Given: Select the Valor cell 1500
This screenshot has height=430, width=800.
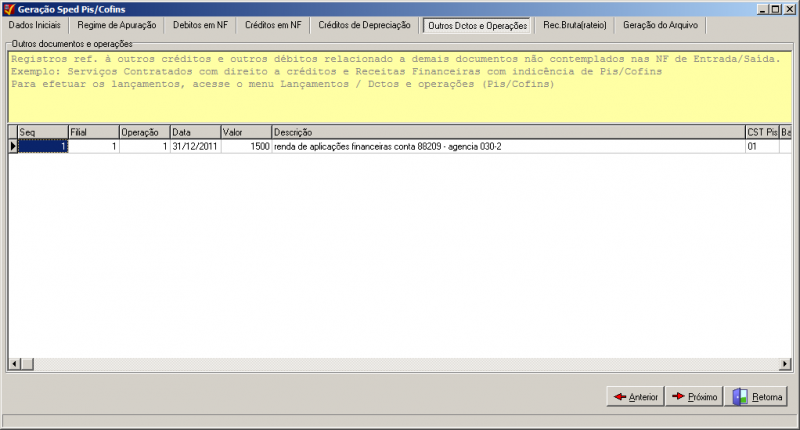Looking at the screenshot, I should [246, 146].
